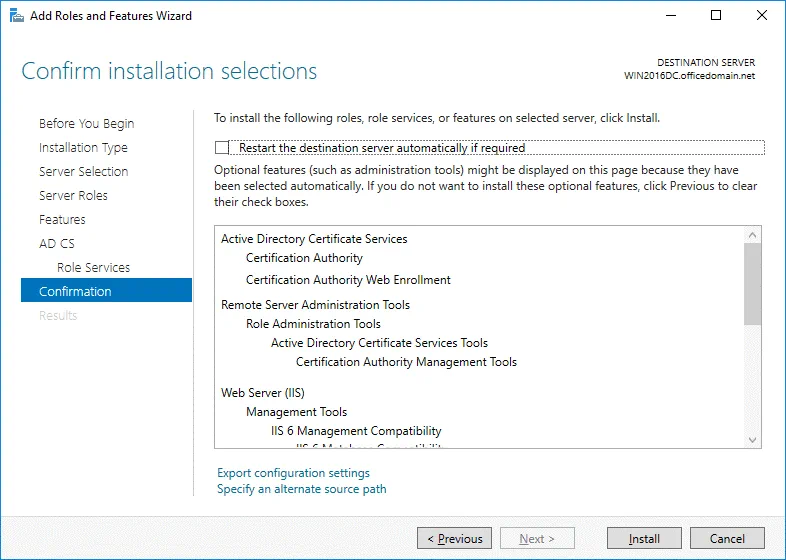Screen dimensions: 786x560
Task: Minimize the Add Roles wizard window
Action: [x=670, y=16]
